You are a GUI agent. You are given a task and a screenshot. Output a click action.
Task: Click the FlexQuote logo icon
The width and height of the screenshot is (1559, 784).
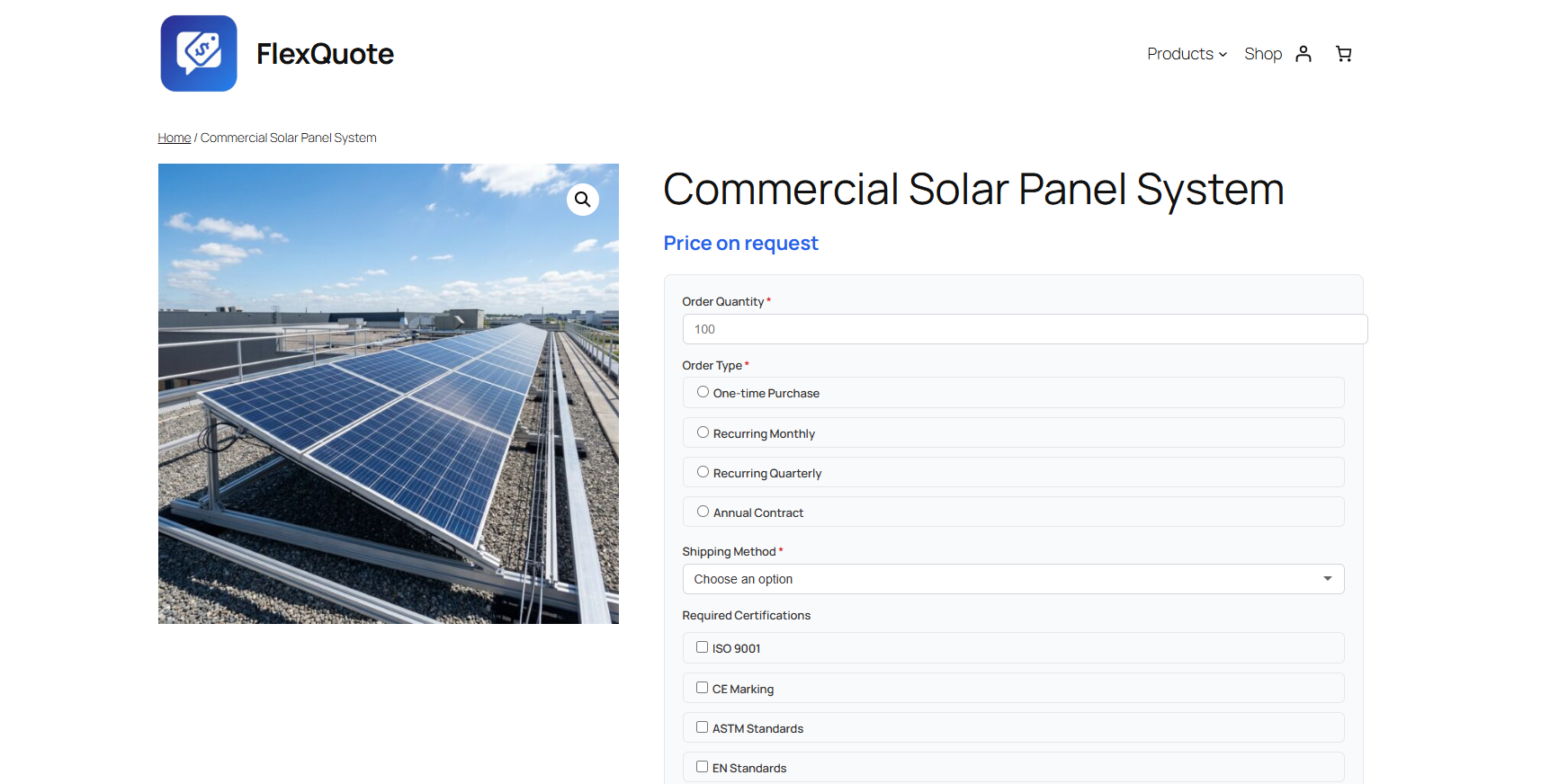click(x=199, y=53)
